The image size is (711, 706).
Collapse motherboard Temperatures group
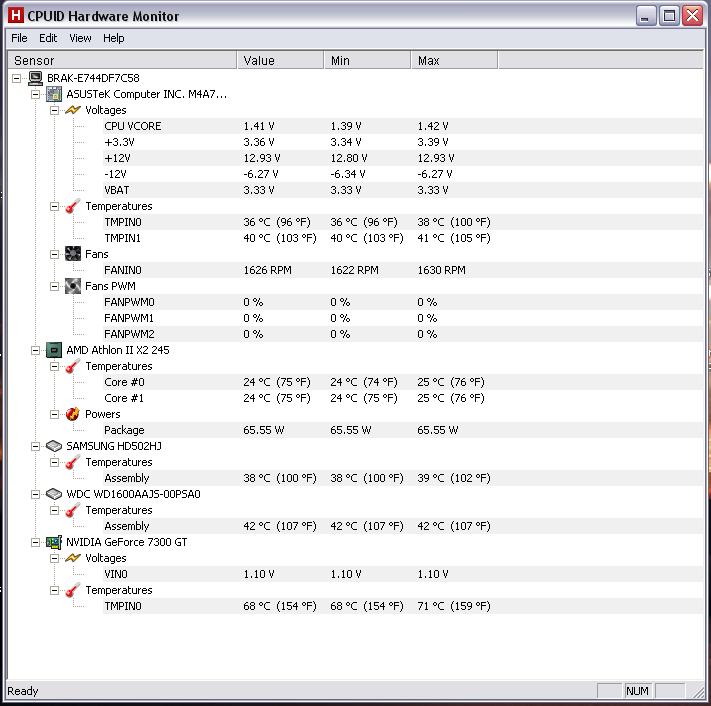(54, 206)
